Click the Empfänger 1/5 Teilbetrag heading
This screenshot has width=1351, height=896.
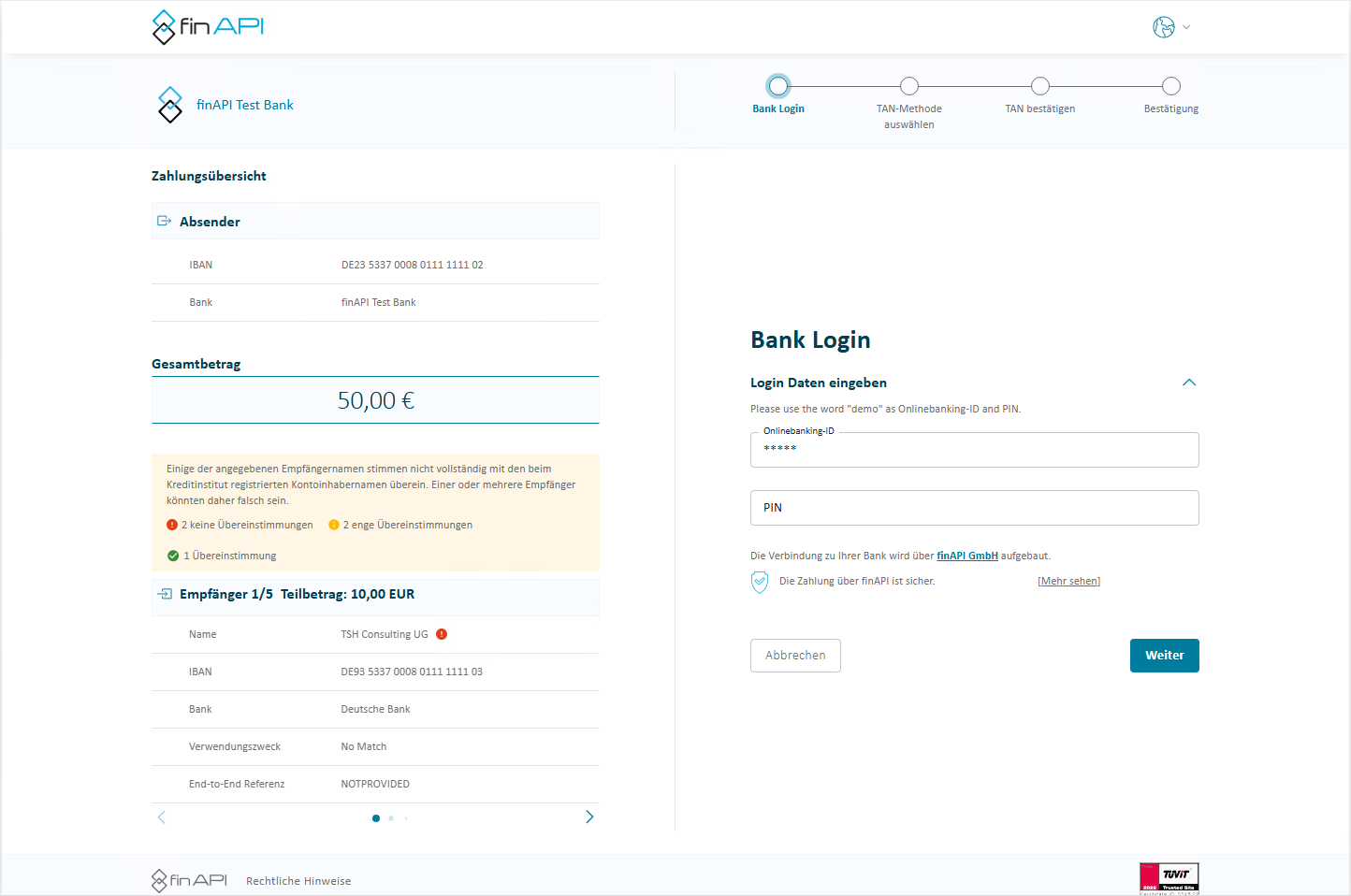[298, 594]
